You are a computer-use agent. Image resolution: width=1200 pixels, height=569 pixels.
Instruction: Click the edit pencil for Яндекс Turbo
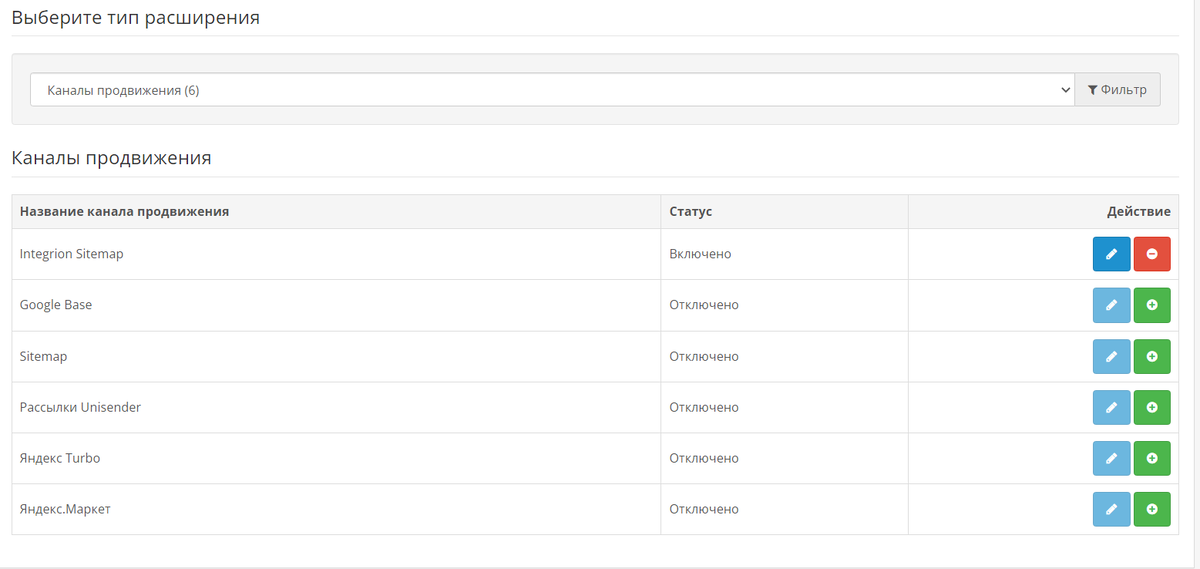click(x=1111, y=458)
